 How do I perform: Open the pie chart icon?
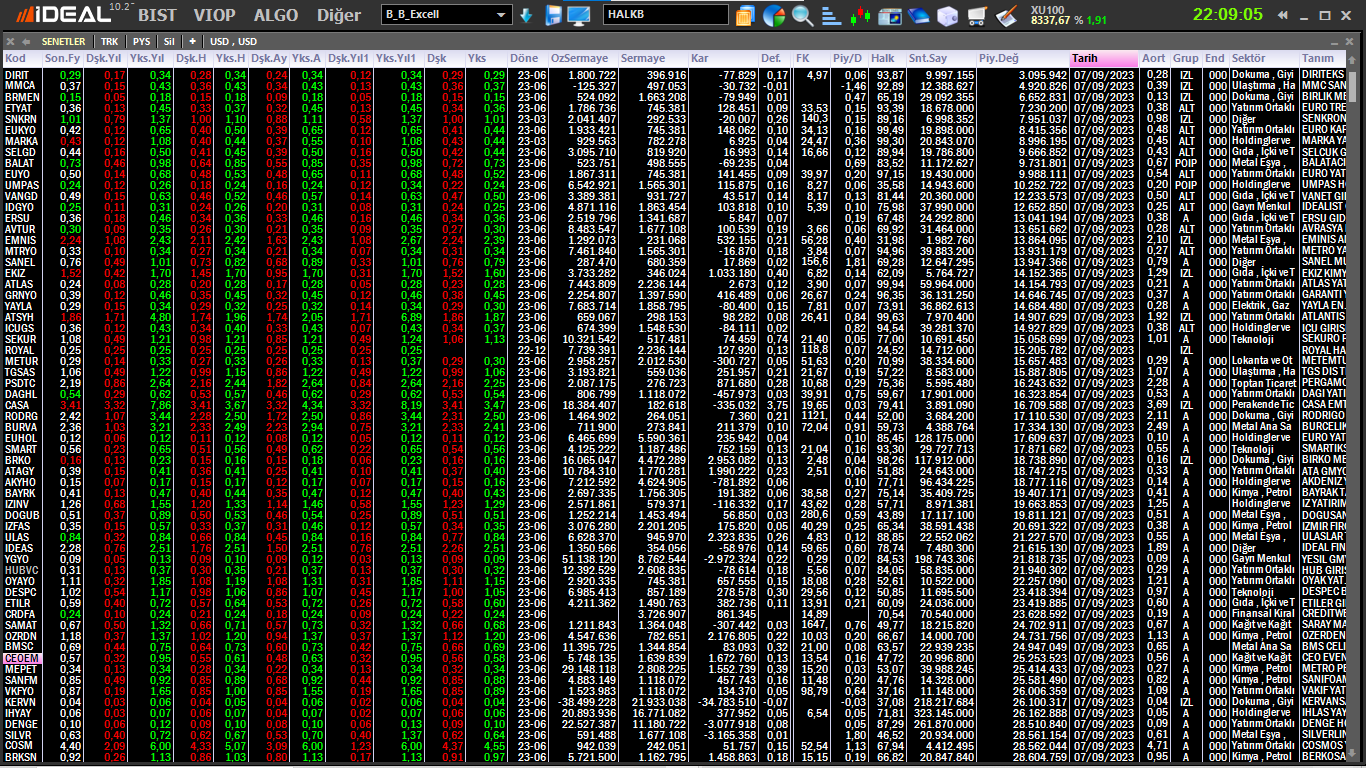774,16
